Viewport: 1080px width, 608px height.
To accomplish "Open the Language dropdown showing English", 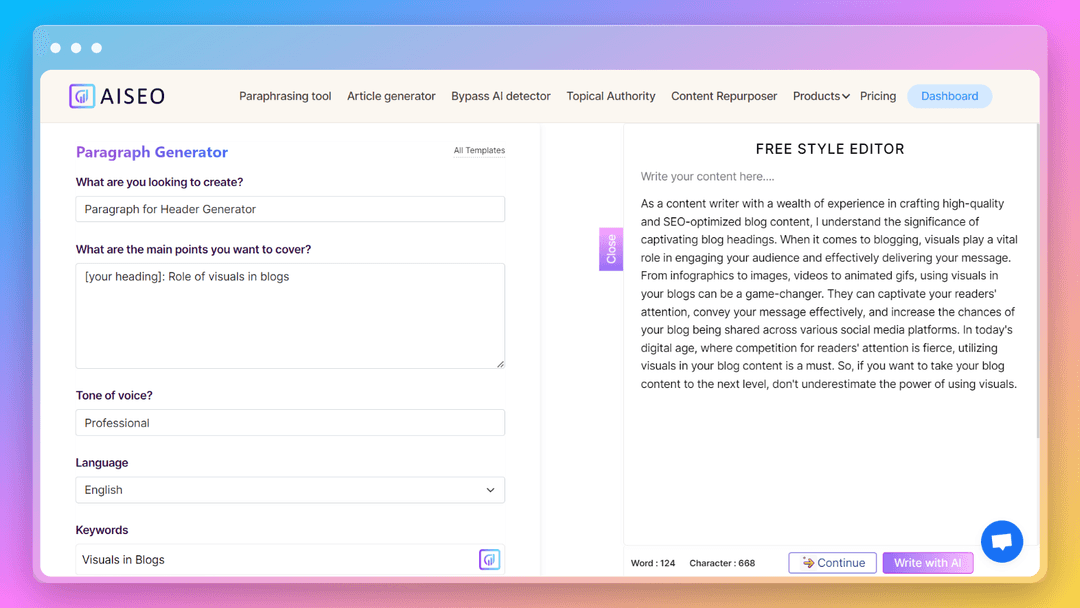I will [x=290, y=490].
